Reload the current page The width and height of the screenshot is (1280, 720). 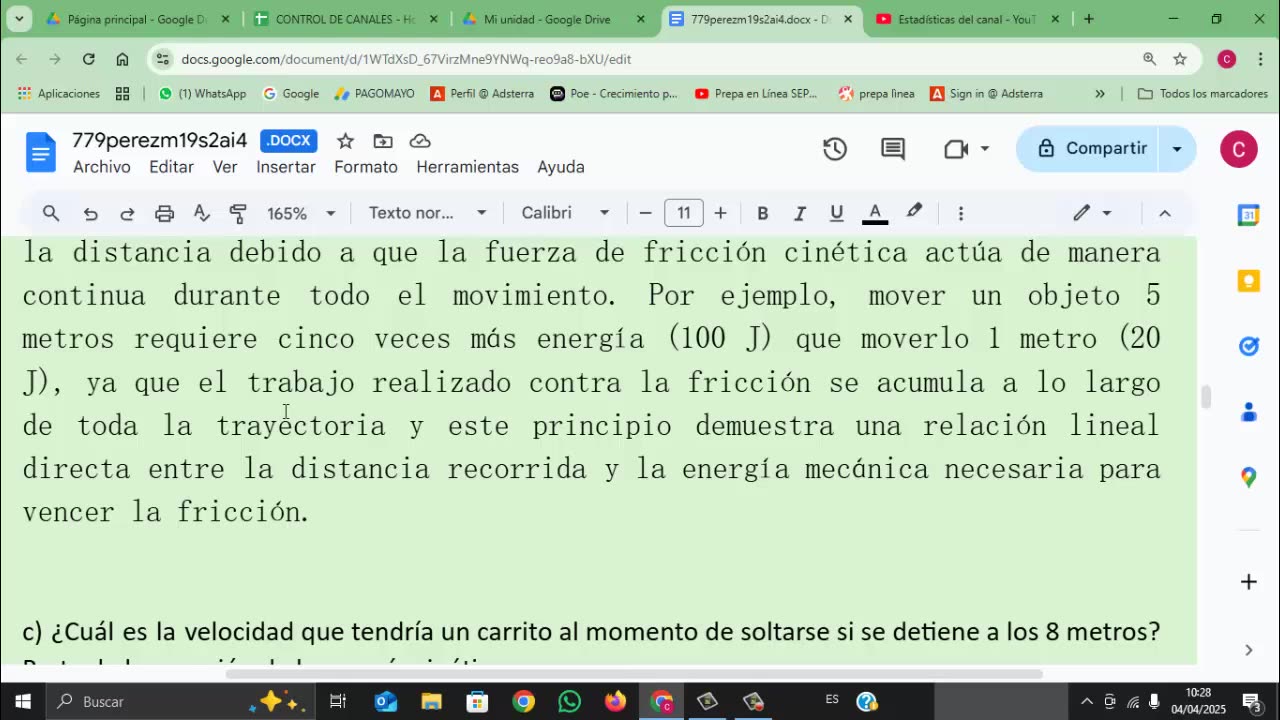pos(89,59)
